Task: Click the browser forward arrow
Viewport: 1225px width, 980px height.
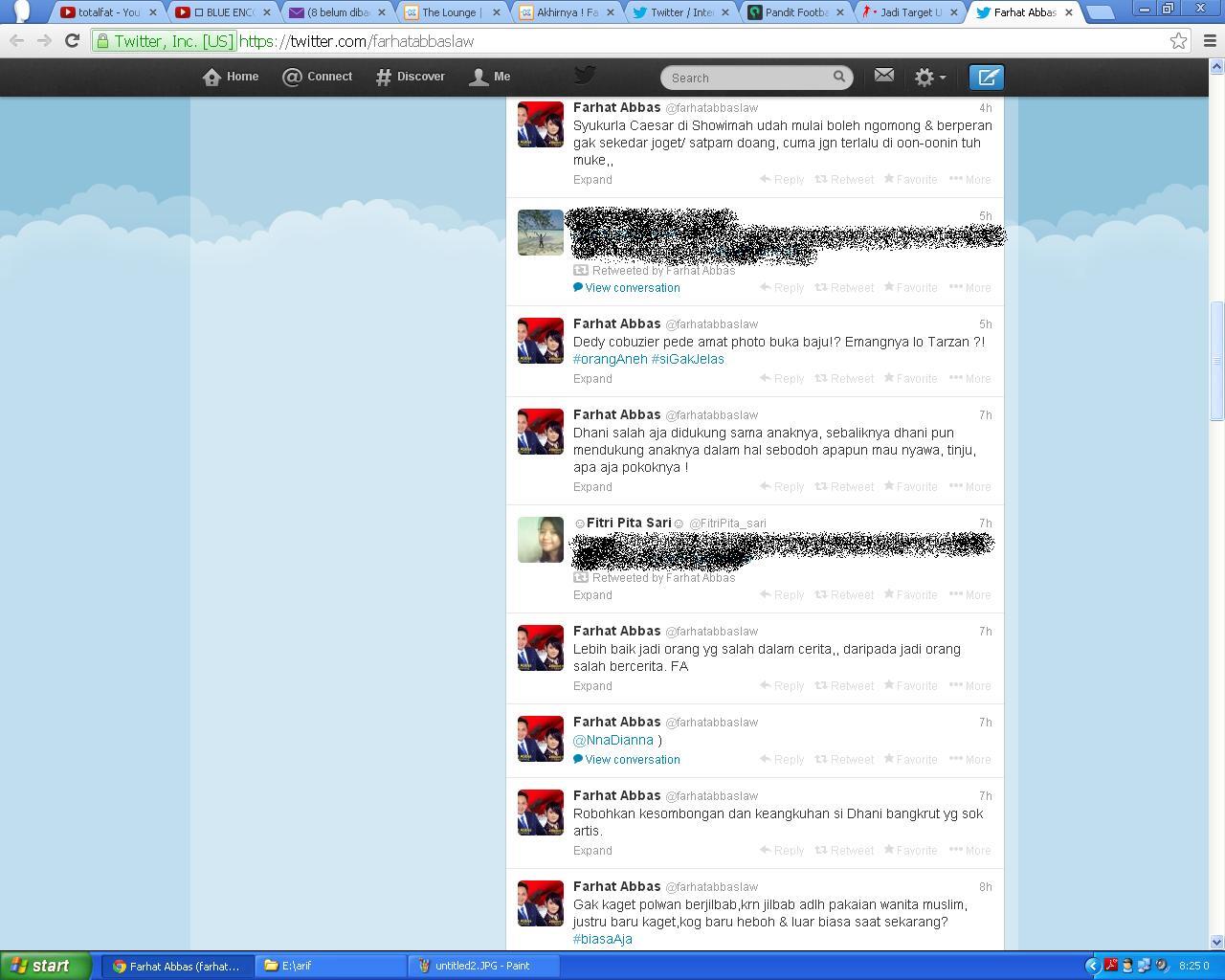Action: pyautogui.click(x=44, y=41)
